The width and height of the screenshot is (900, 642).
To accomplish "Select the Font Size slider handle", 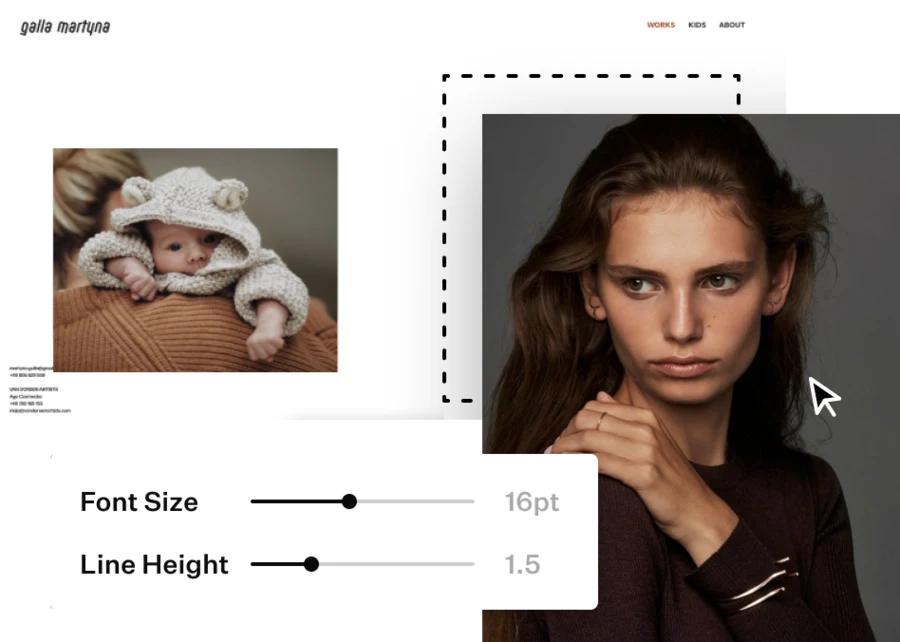I will (349, 501).
